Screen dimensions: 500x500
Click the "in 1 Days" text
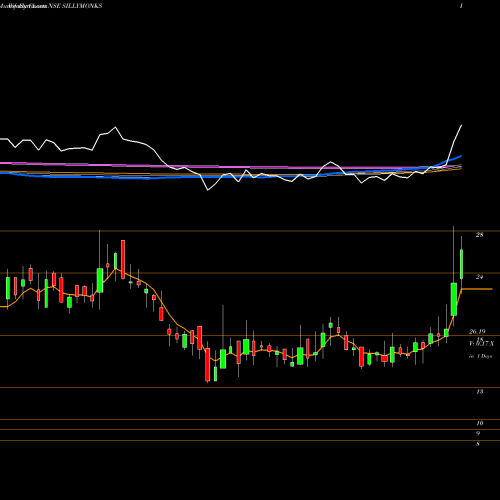tap(480, 356)
